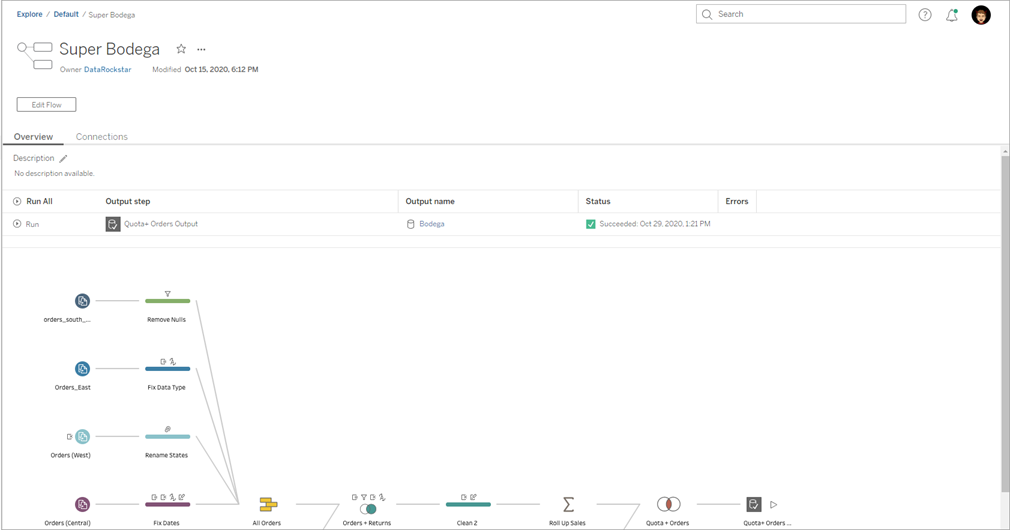The height and width of the screenshot is (530, 1010).
Task: Click the Quota + Orders join icon
Action: pos(668,505)
